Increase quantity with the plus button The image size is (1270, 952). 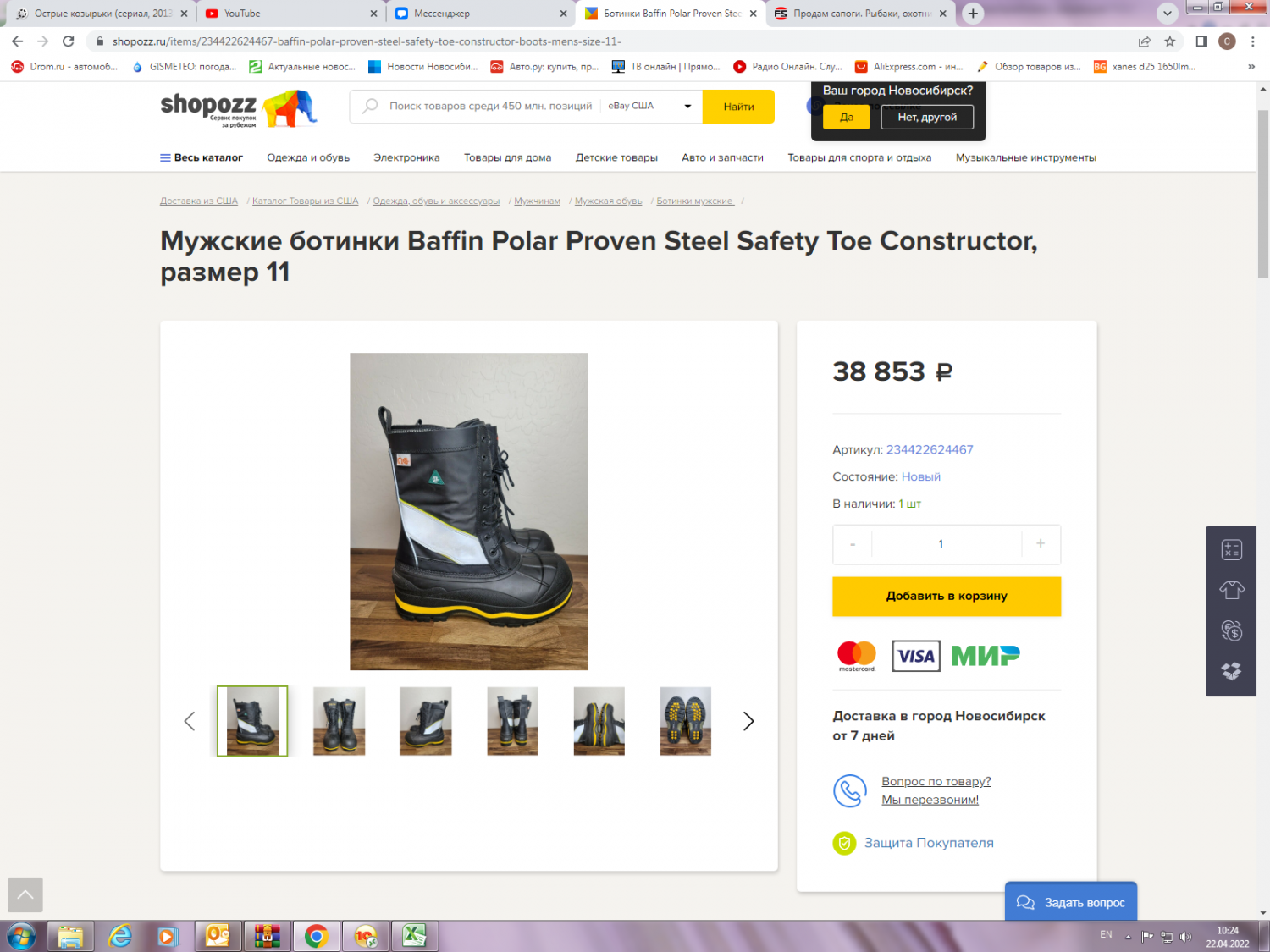click(x=1041, y=544)
